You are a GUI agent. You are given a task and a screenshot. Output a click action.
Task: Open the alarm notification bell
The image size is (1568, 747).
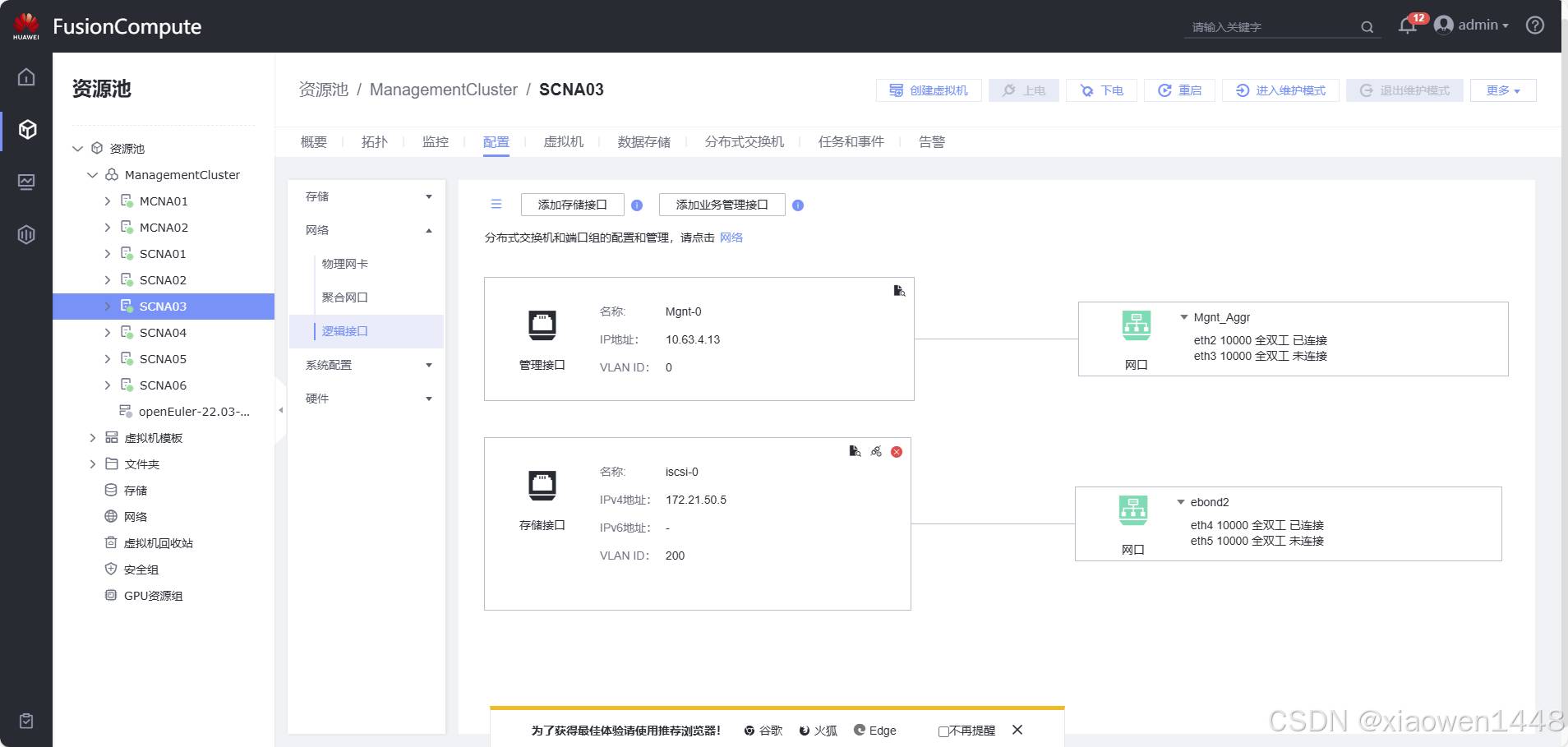tap(1407, 25)
